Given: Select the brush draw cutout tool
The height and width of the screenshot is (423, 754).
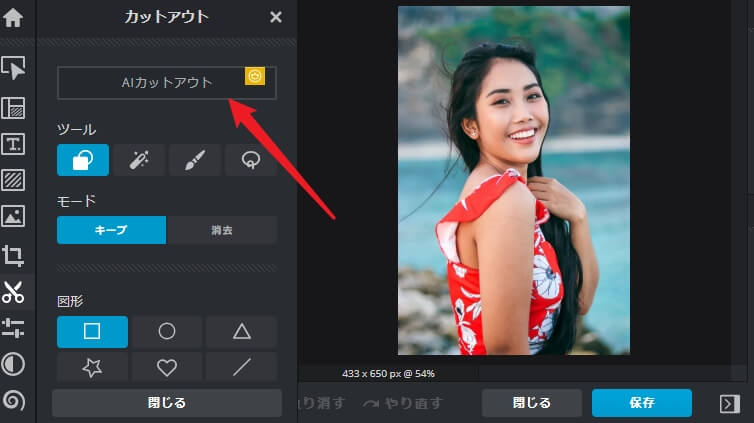Looking at the screenshot, I should 195,160.
